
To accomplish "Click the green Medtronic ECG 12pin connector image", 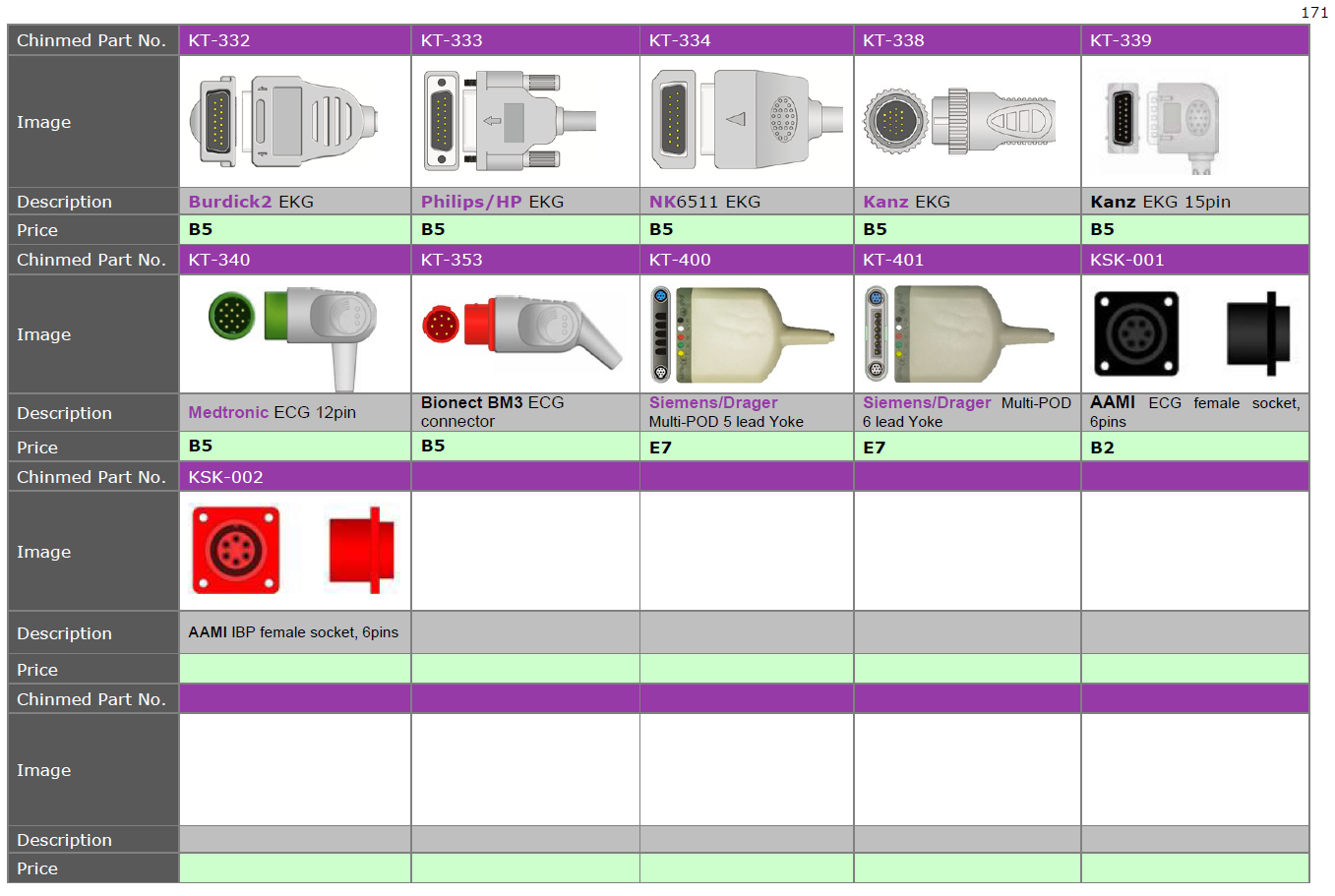I will coord(292,332).
